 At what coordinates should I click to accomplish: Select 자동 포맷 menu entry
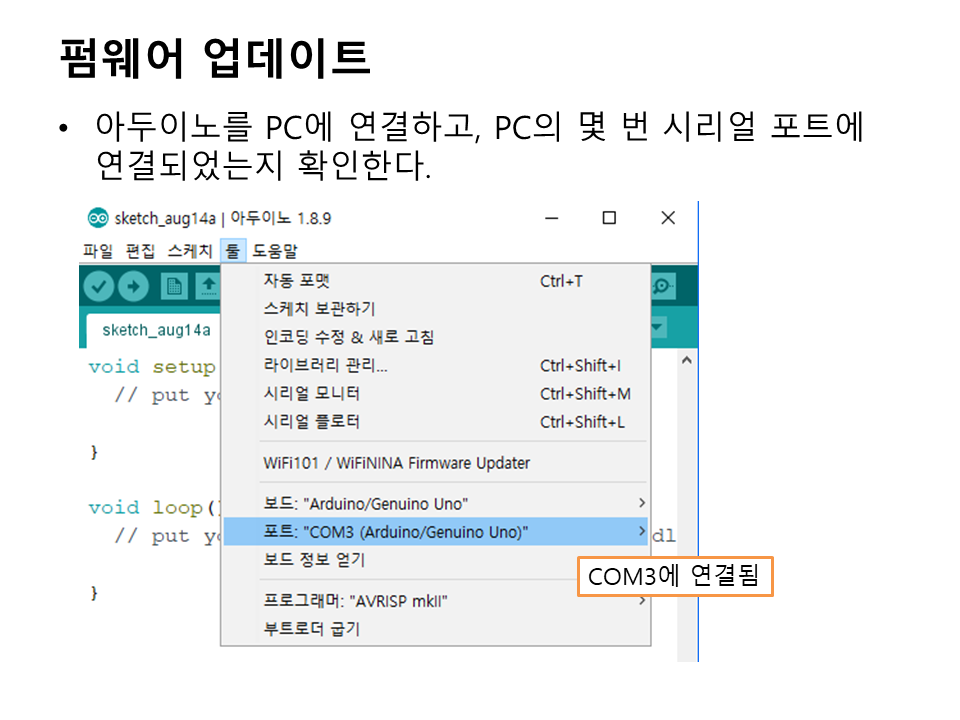click(435, 281)
